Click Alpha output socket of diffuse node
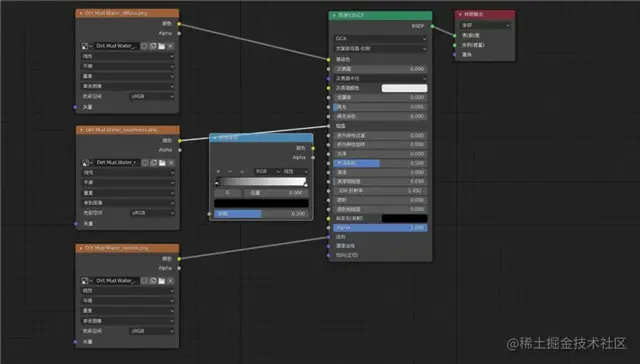This screenshot has height=364, width=640. [x=179, y=33]
